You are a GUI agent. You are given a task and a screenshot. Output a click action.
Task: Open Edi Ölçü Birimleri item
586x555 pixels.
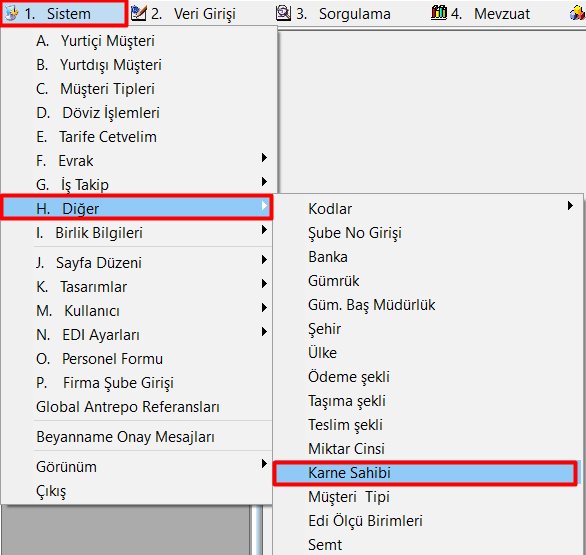coord(428,521)
